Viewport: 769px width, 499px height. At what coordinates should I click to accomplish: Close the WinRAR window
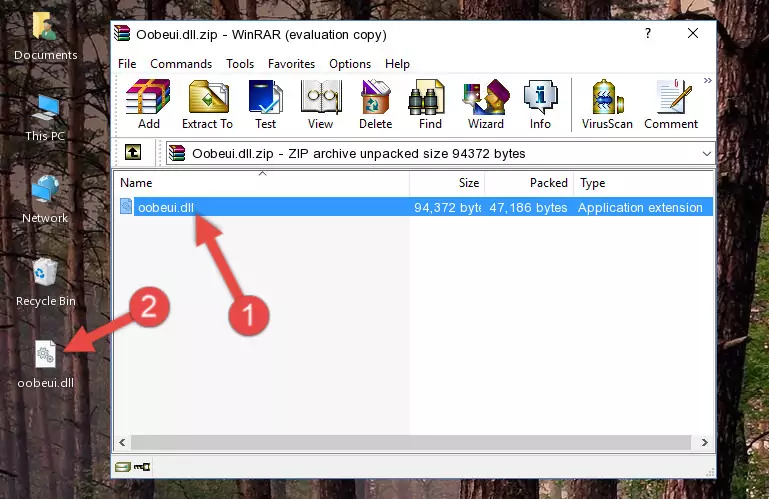pyautogui.click(x=693, y=33)
